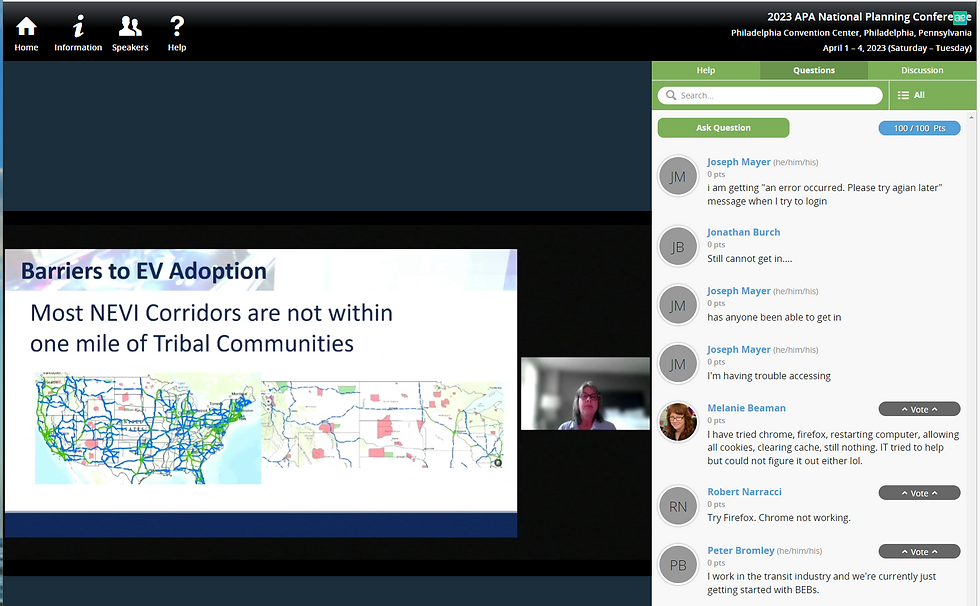This screenshot has height=606, width=980.
Task: Click Peter Bromley PB avatar
Action: (x=678, y=565)
